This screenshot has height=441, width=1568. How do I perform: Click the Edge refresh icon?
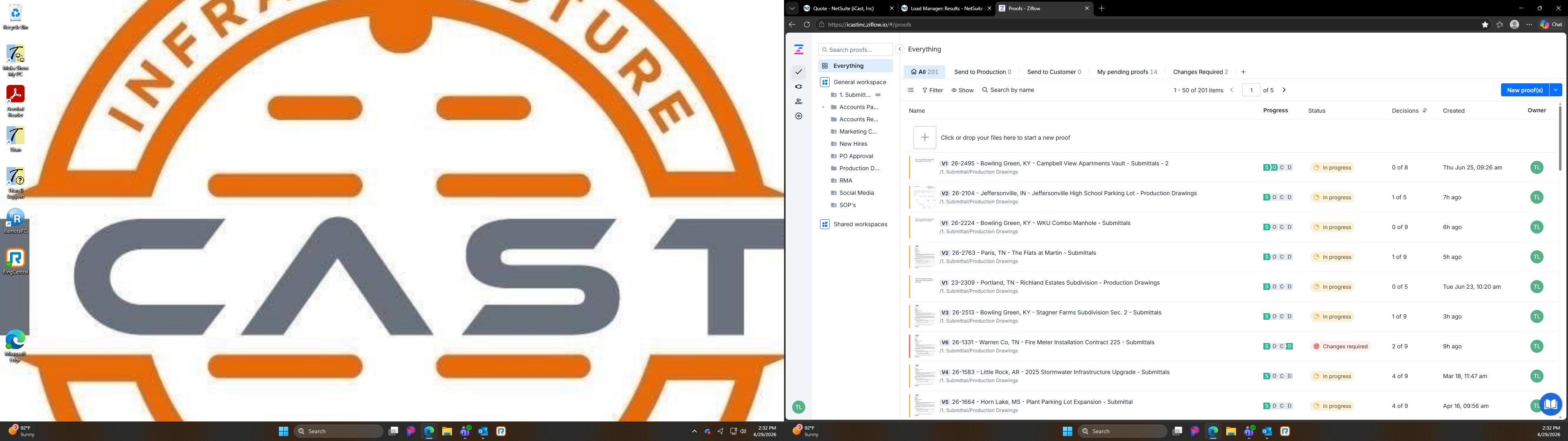(806, 24)
